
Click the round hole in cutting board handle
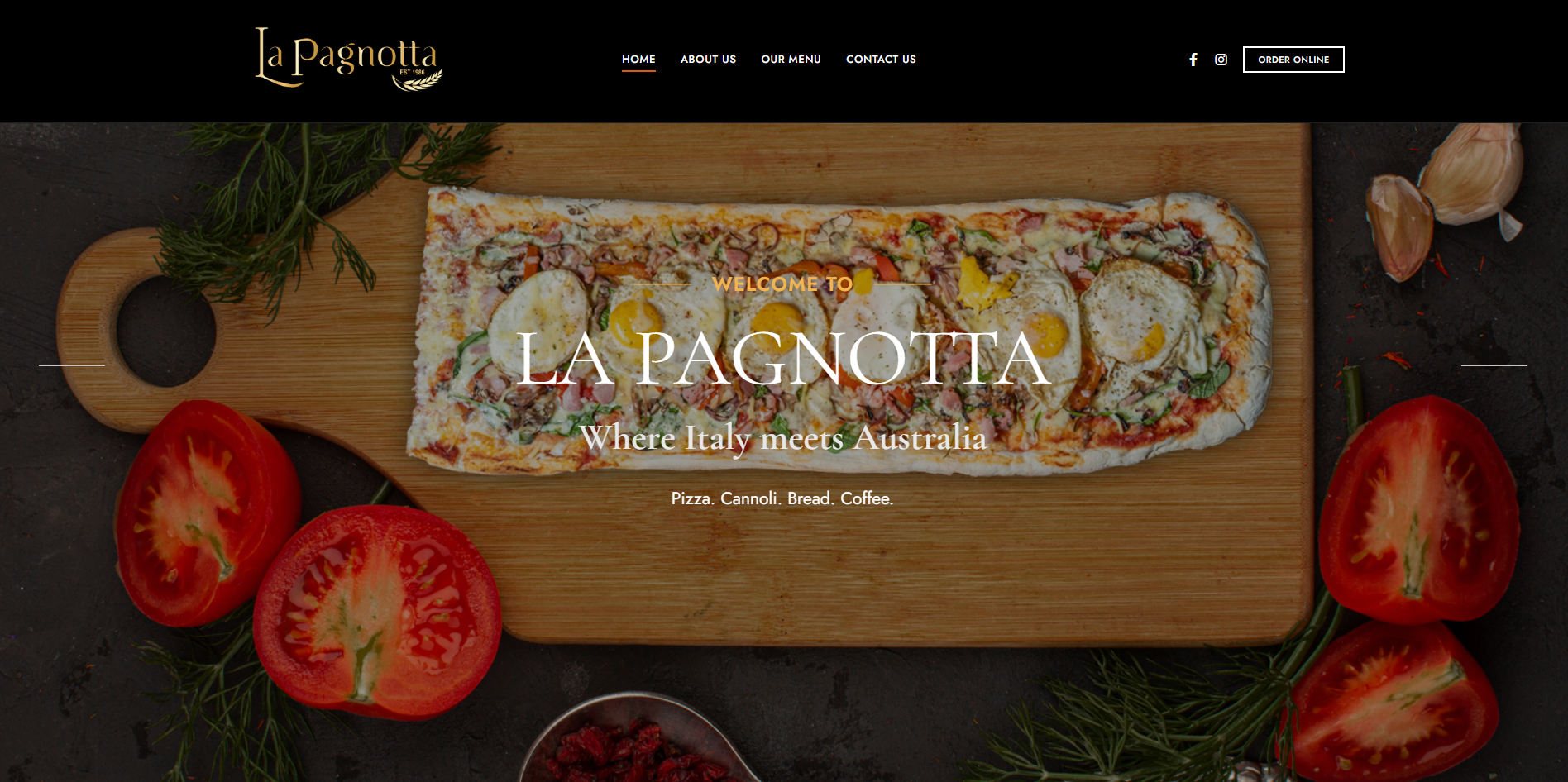click(x=165, y=331)
